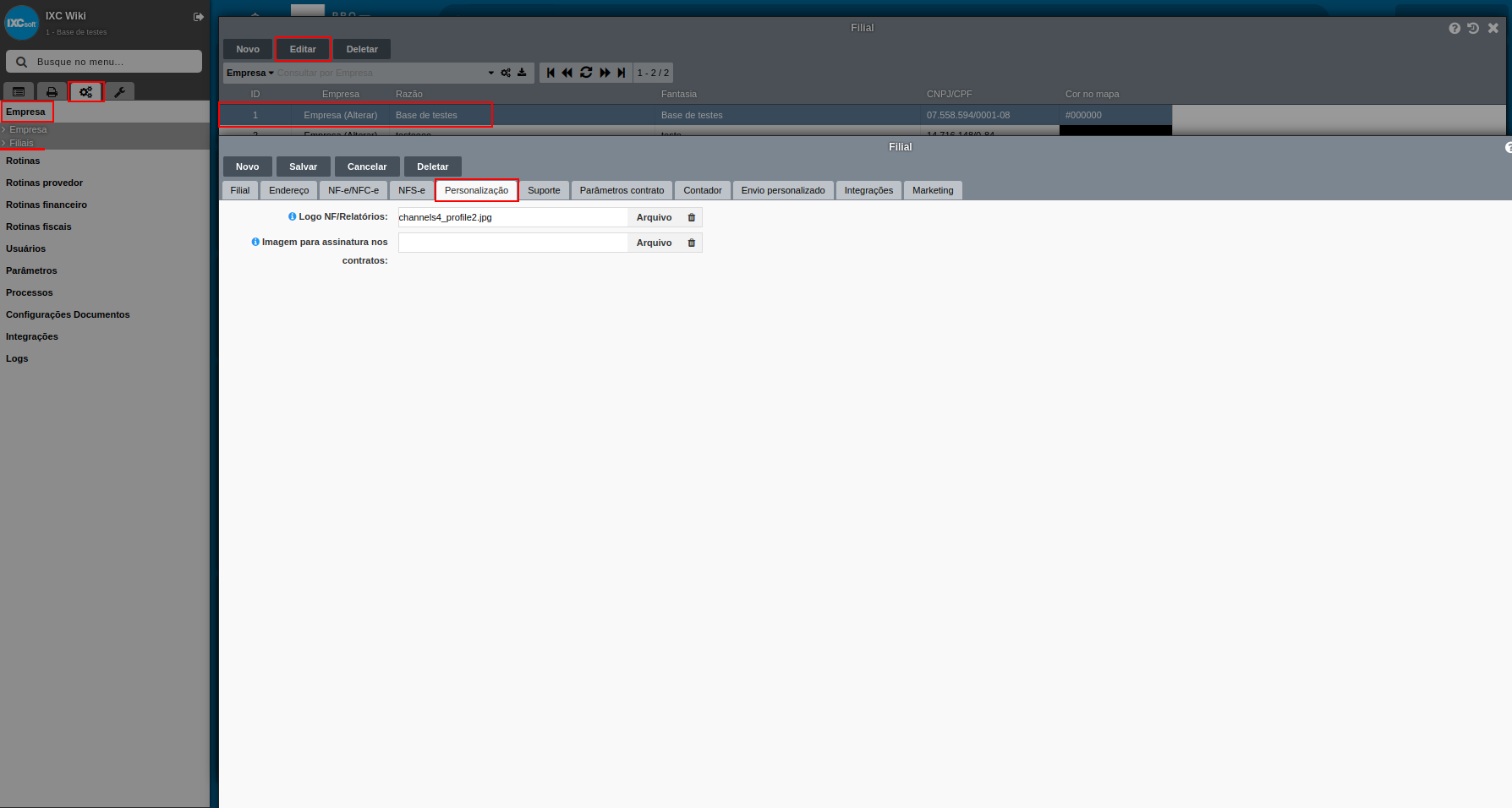Go to the first page of records

[x=551, y=73]
